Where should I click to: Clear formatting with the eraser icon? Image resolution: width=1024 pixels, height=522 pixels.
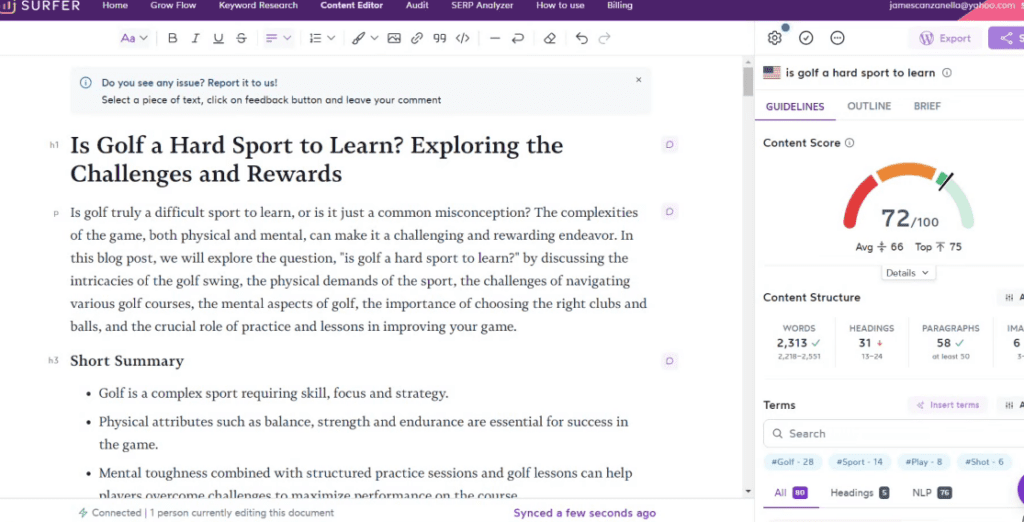pos(549,39)
